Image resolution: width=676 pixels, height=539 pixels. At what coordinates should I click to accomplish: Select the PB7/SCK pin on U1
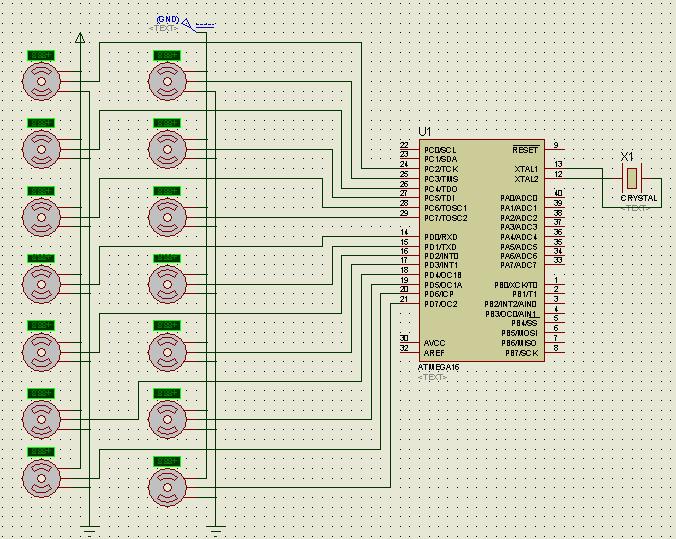click(521, 353)
